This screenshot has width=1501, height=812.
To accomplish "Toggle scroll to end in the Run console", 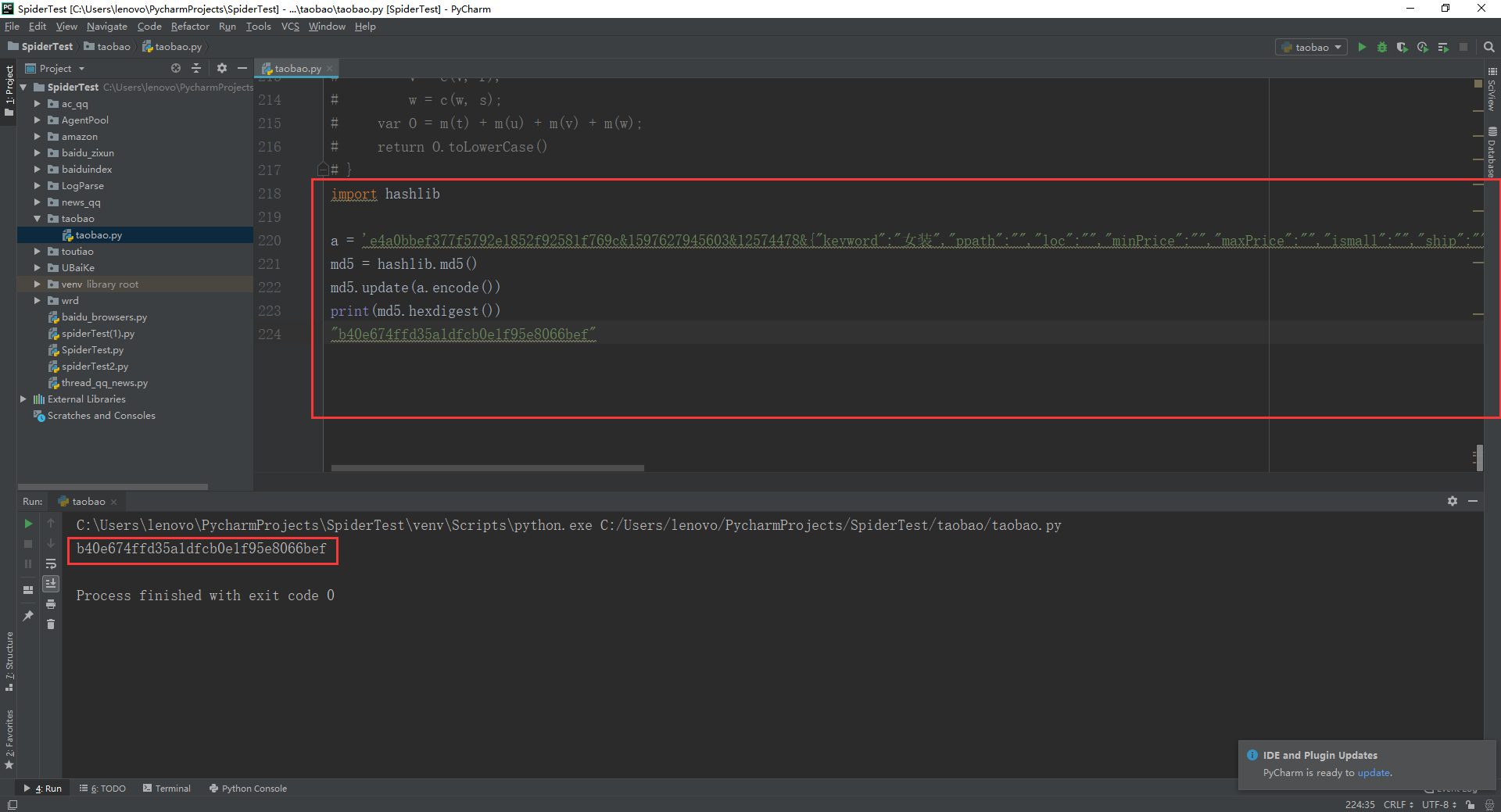I will coord(51,584).
